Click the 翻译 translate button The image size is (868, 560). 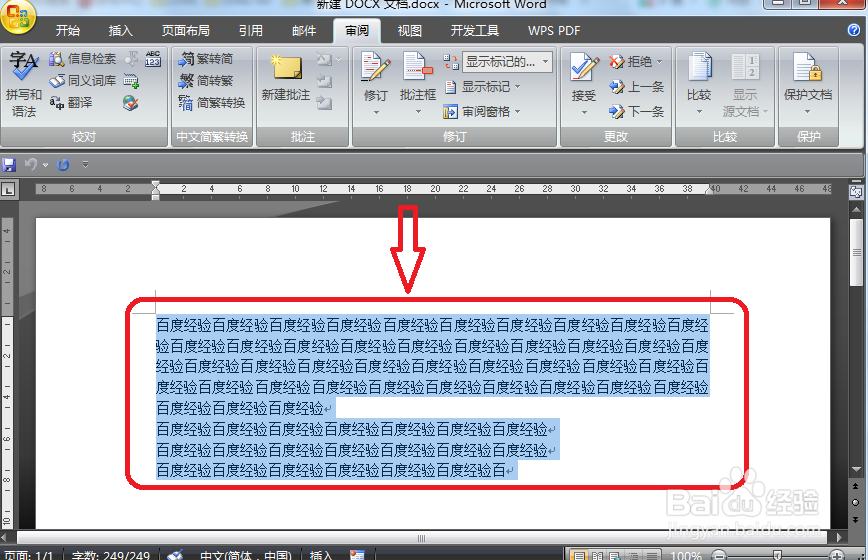(71, 103)
